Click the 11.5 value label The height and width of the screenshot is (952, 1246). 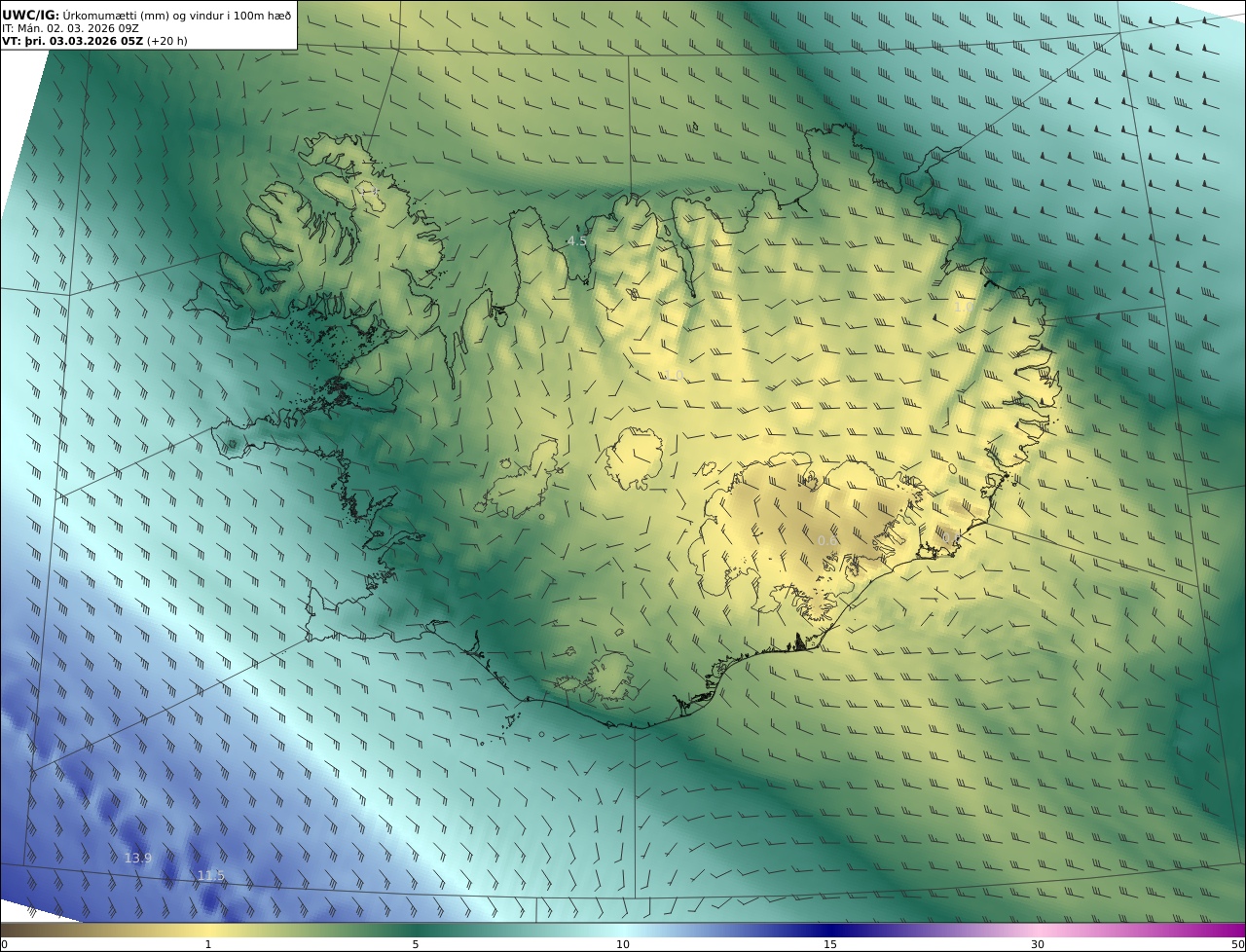(x=210, y=876)
